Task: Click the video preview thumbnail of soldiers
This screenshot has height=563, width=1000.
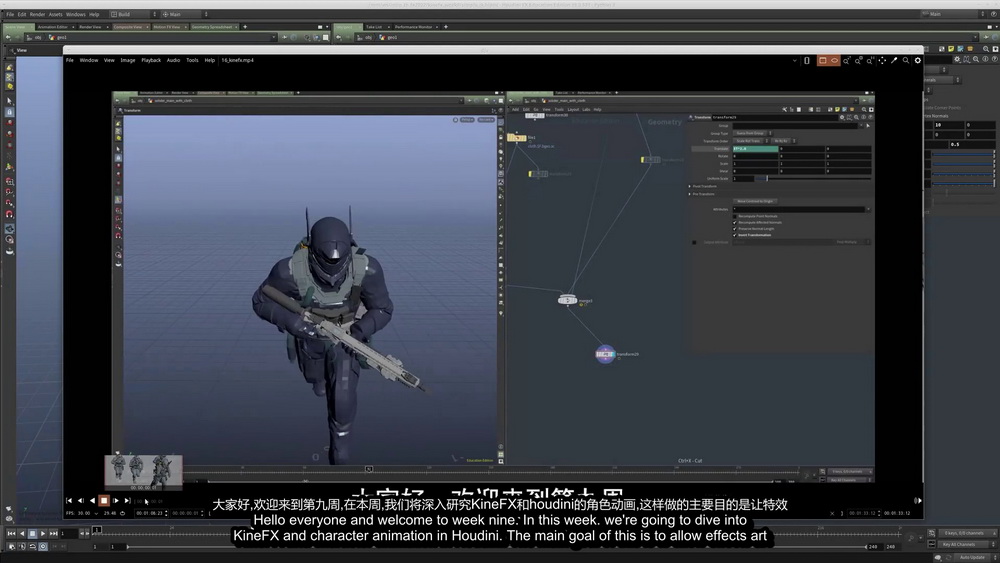Action: pos(143,471)
